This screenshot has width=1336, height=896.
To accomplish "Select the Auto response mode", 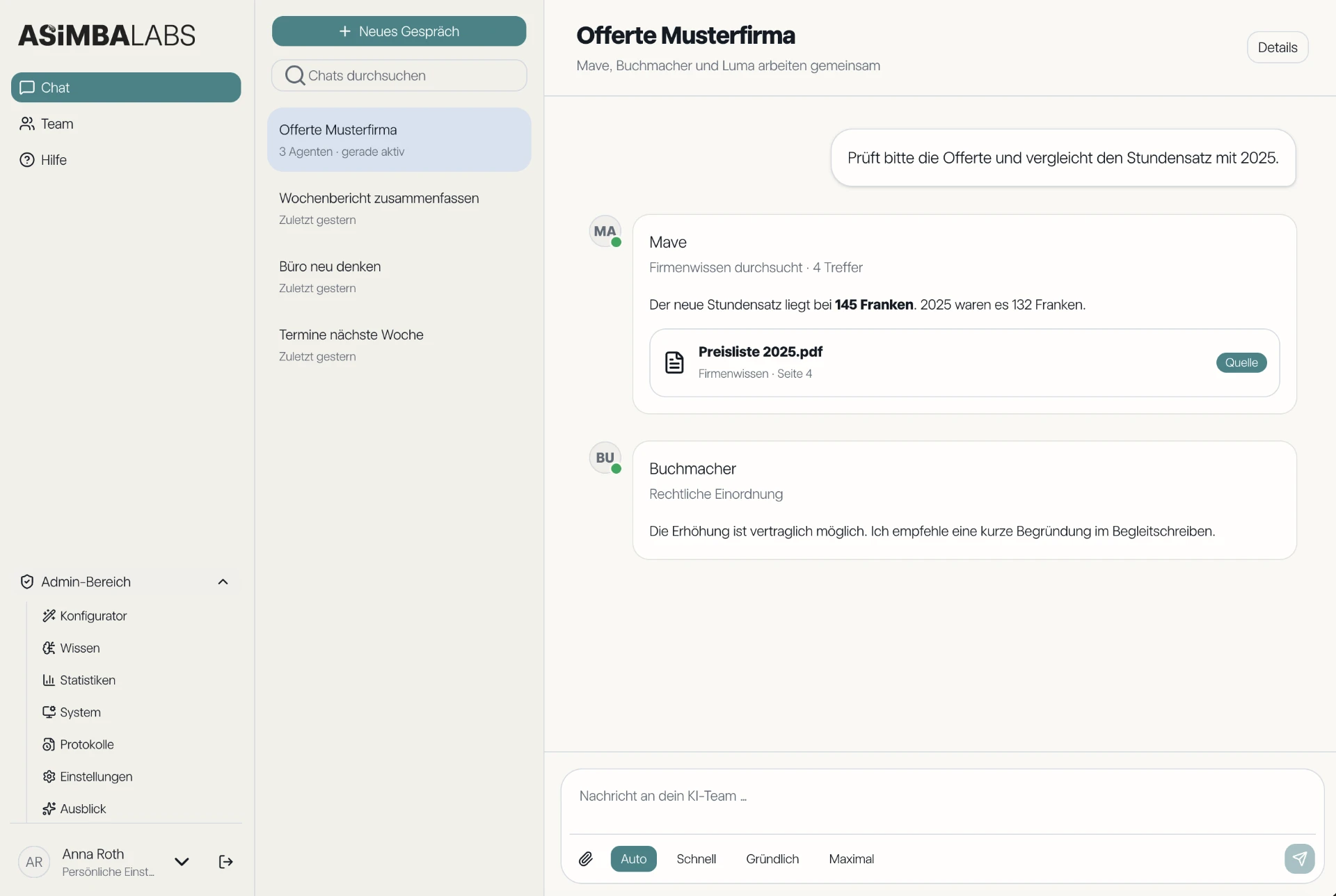I will tap(633, 859).
